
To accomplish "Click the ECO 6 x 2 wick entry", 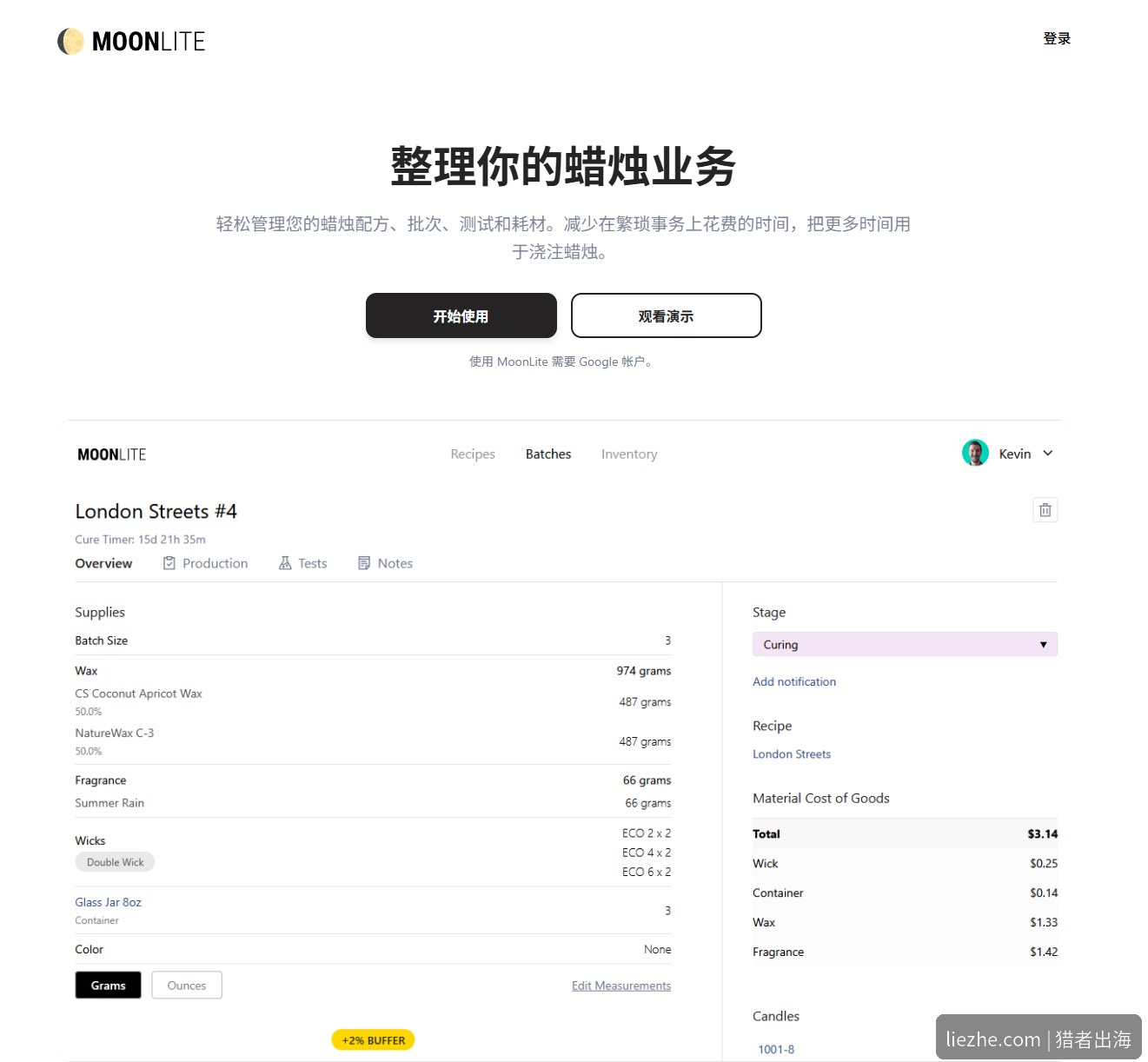I will point(647,872).
